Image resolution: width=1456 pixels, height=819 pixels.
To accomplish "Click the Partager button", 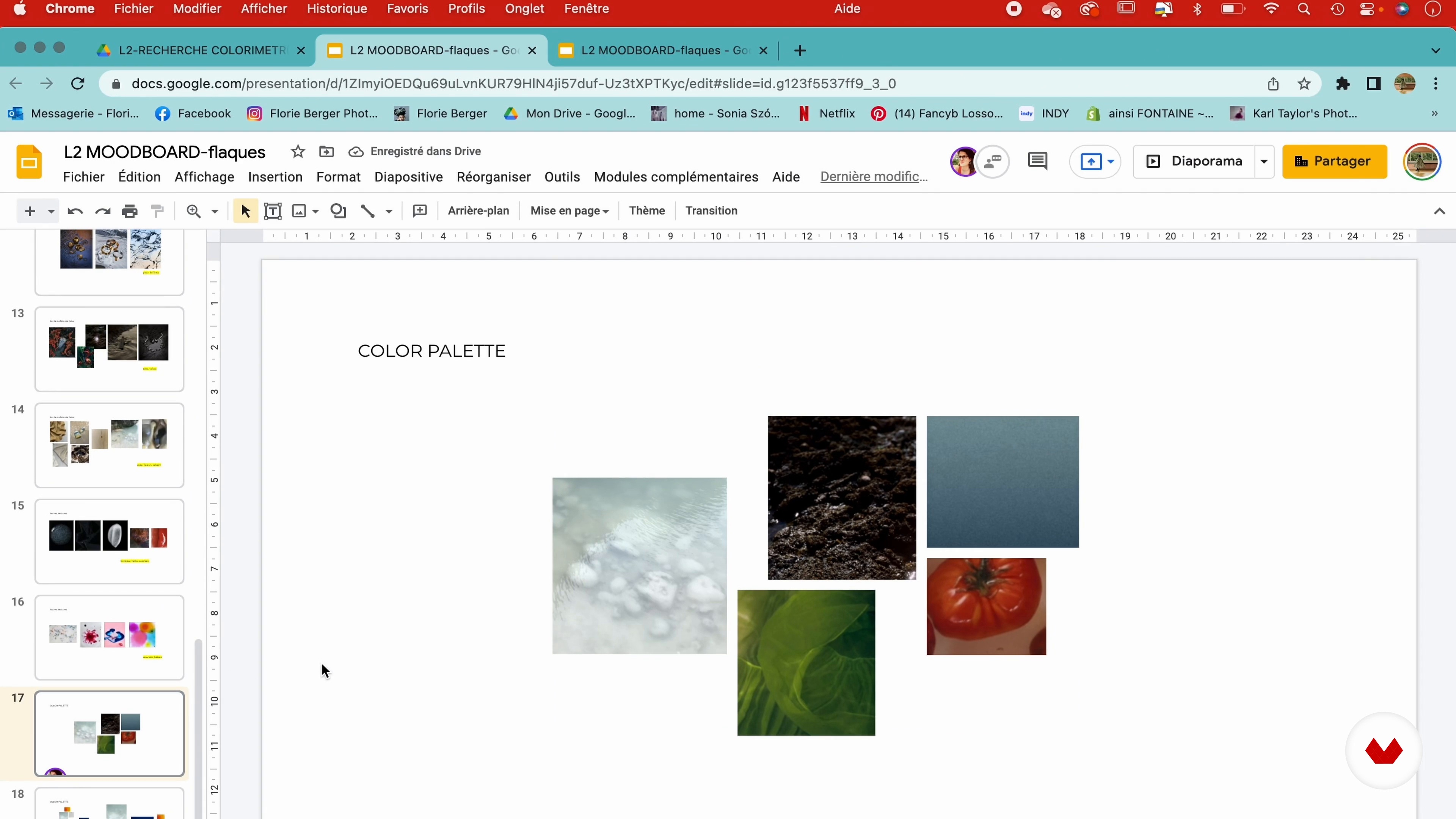I will (x=1334, y=162).
